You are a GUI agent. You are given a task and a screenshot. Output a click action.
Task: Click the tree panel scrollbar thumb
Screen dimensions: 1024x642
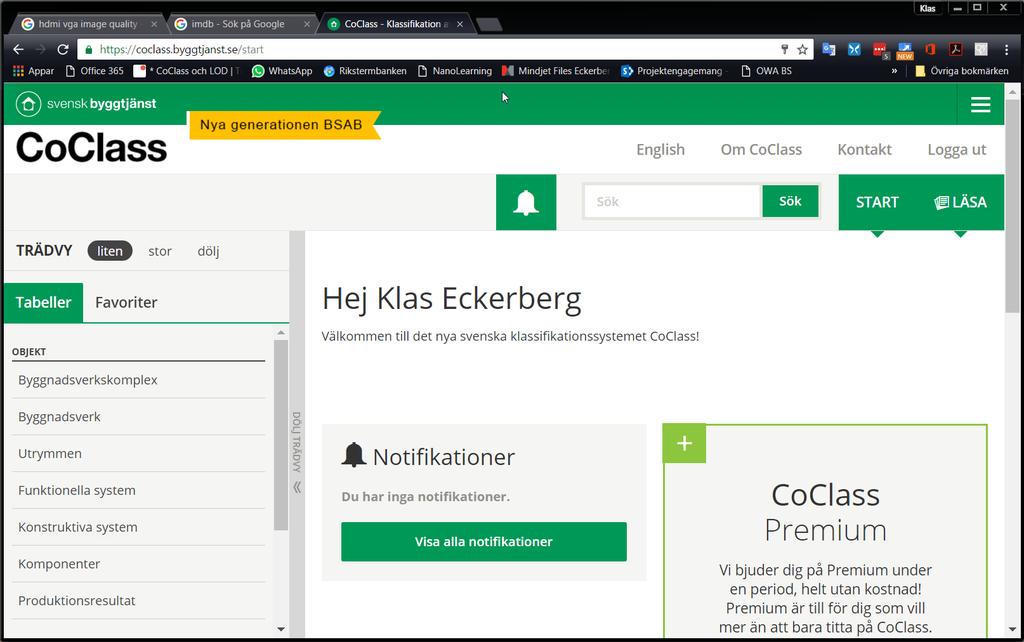click(281, 434)
